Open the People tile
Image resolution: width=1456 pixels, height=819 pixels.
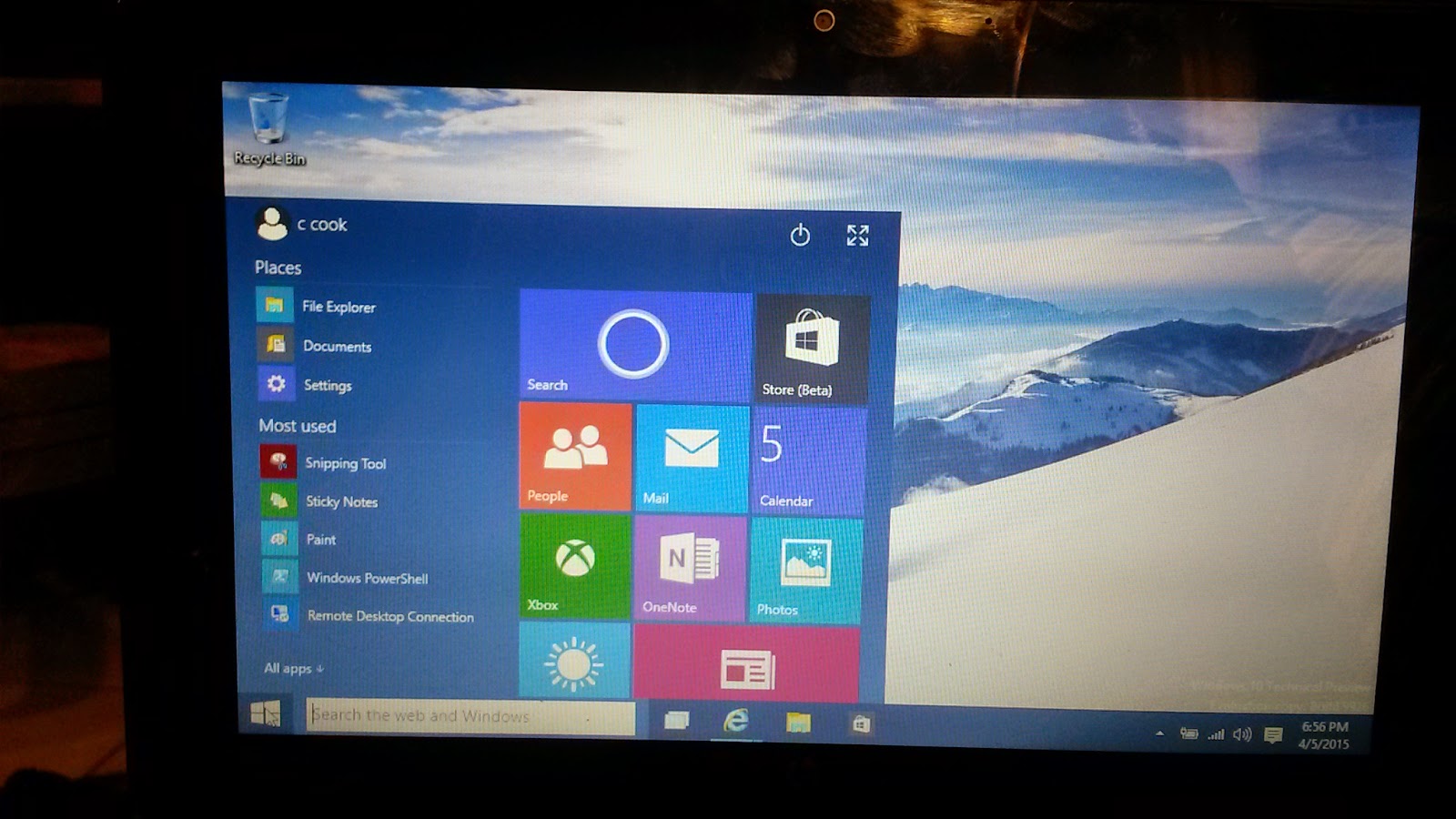575,457
